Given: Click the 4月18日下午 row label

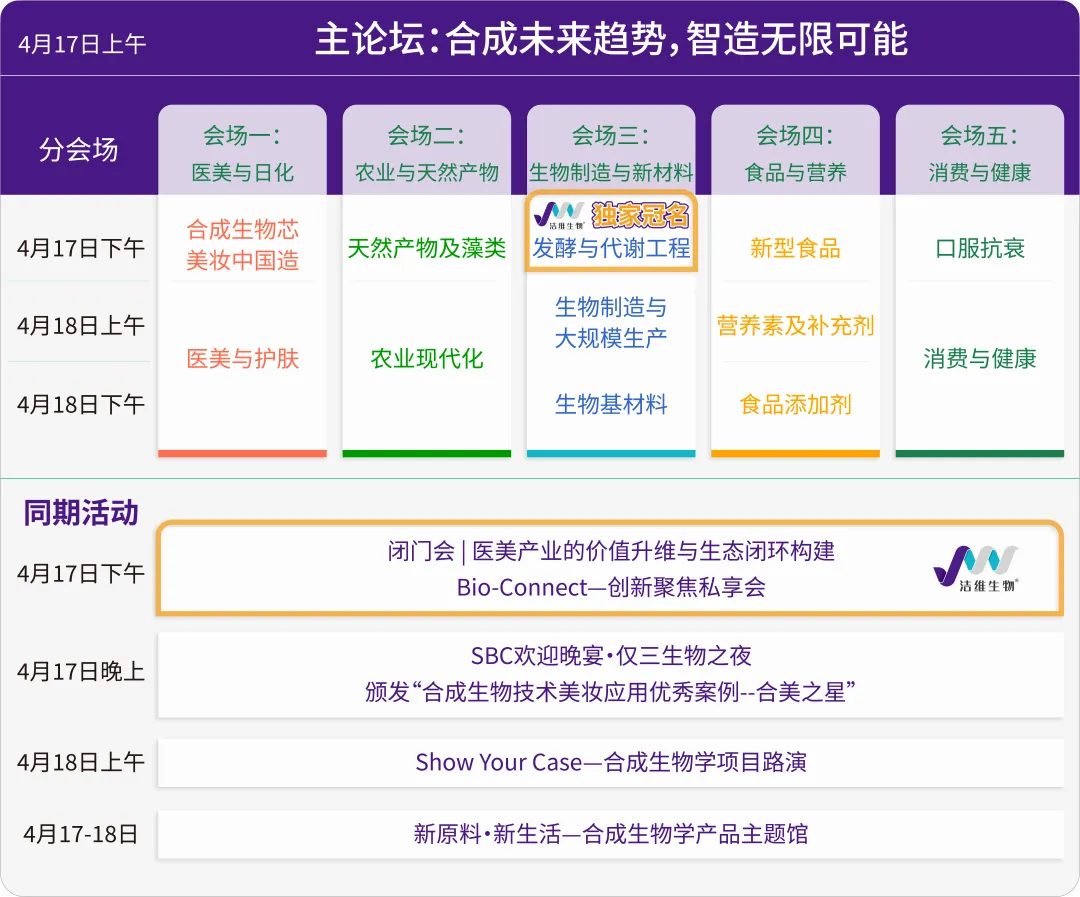Looking at the screenshot, I should (81, 404).
